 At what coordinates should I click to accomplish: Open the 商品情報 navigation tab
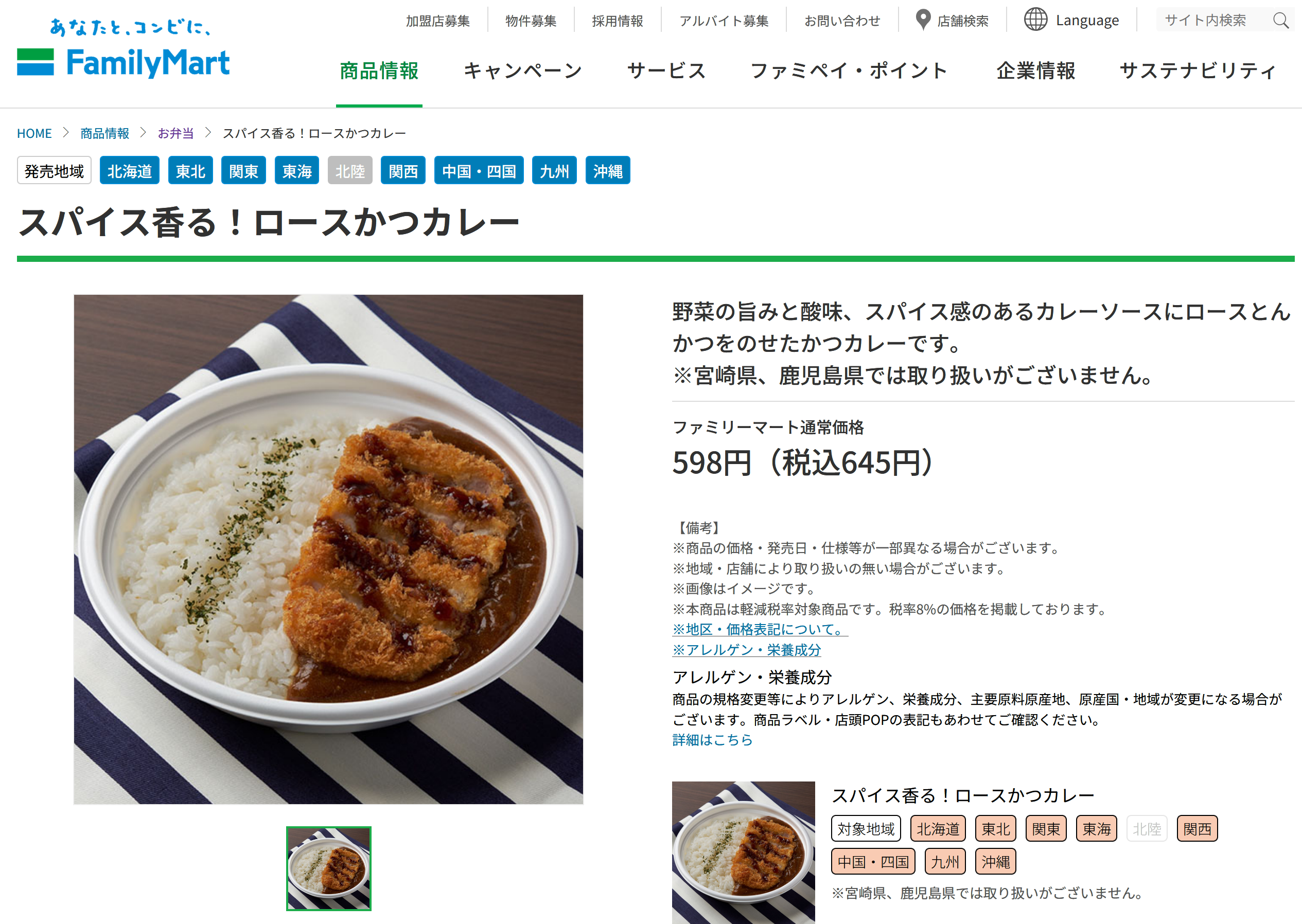(x=379, y=71)
